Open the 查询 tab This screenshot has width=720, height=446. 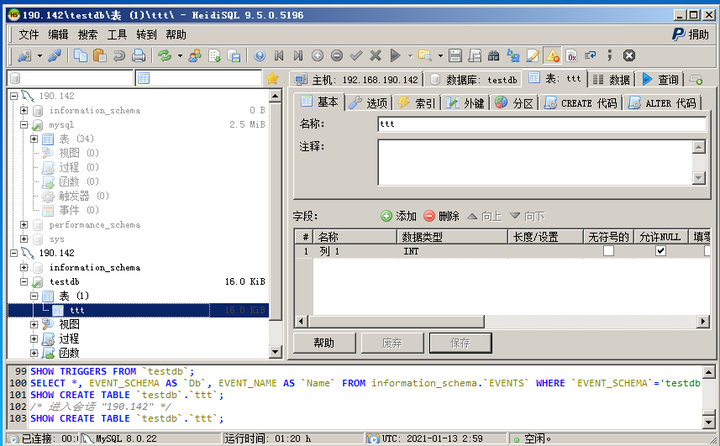click(x=660, y=79)
